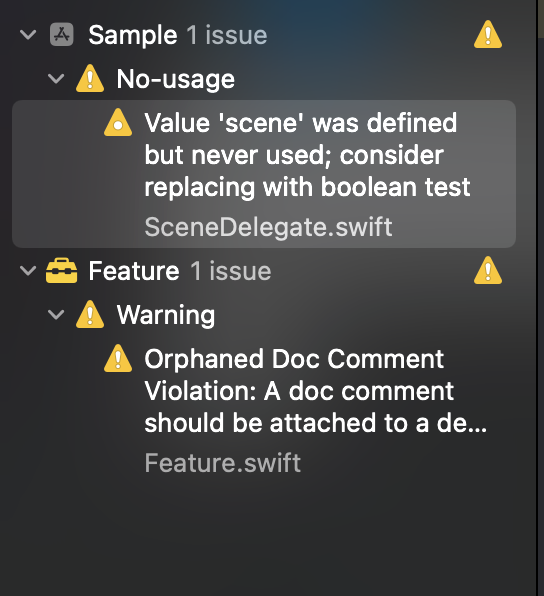Collapse the No-usage issue category
Viewport: 544px width, 596px height.
click(56, 79)
